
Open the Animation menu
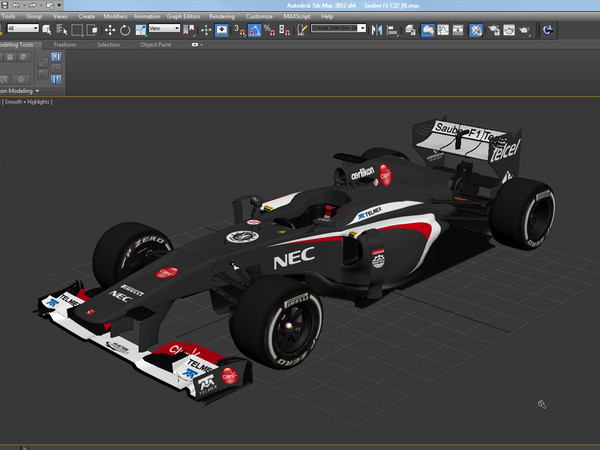tap(147, 16)
